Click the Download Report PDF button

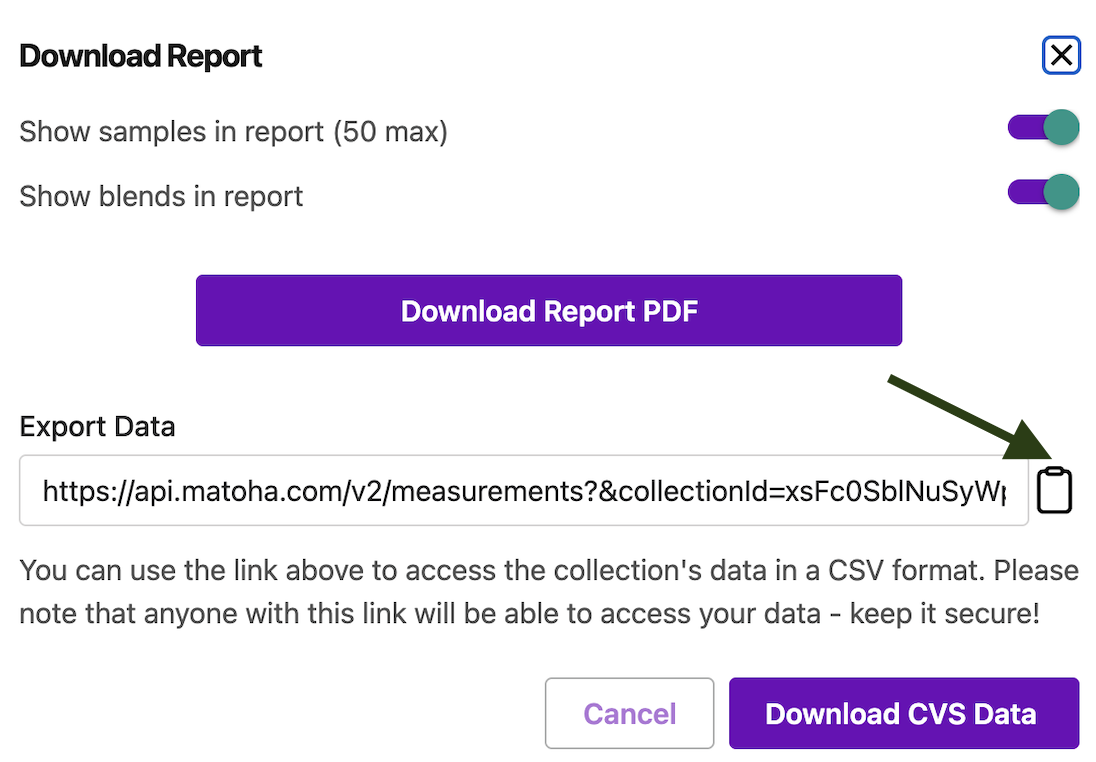pyautogui.click(x=549, y=311)
